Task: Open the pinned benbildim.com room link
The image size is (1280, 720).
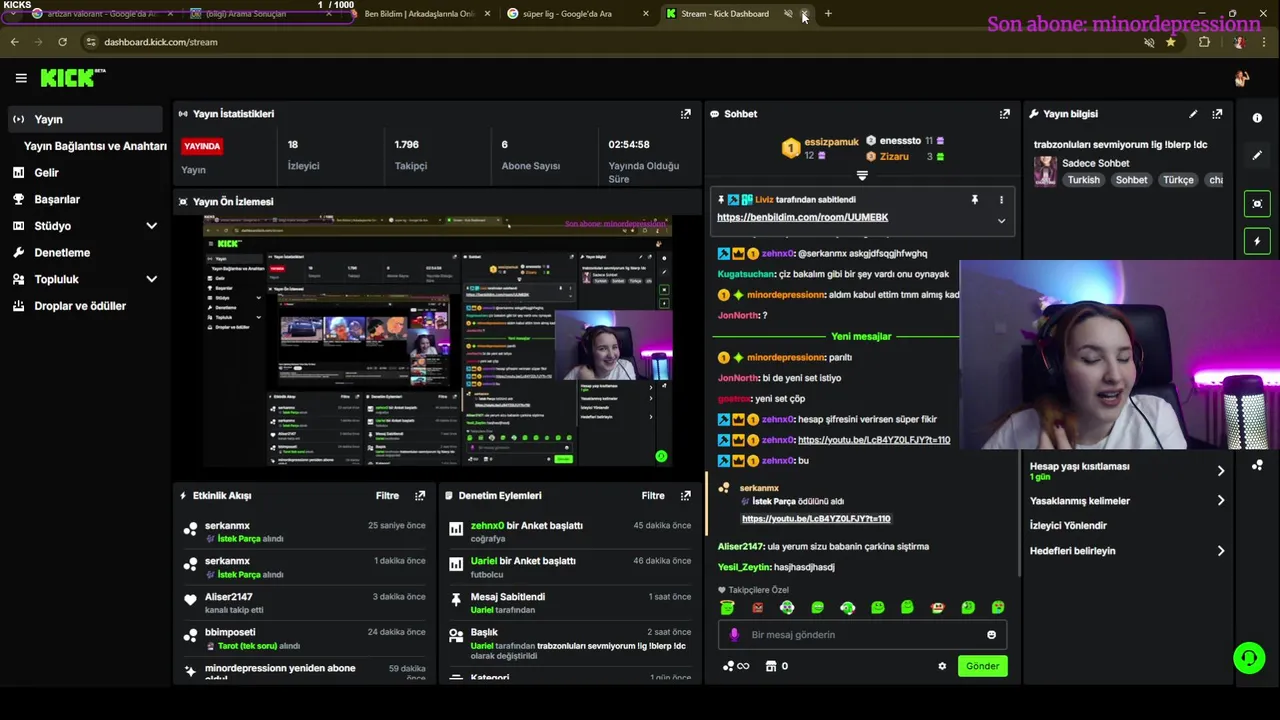Action: tap(802, 217)
